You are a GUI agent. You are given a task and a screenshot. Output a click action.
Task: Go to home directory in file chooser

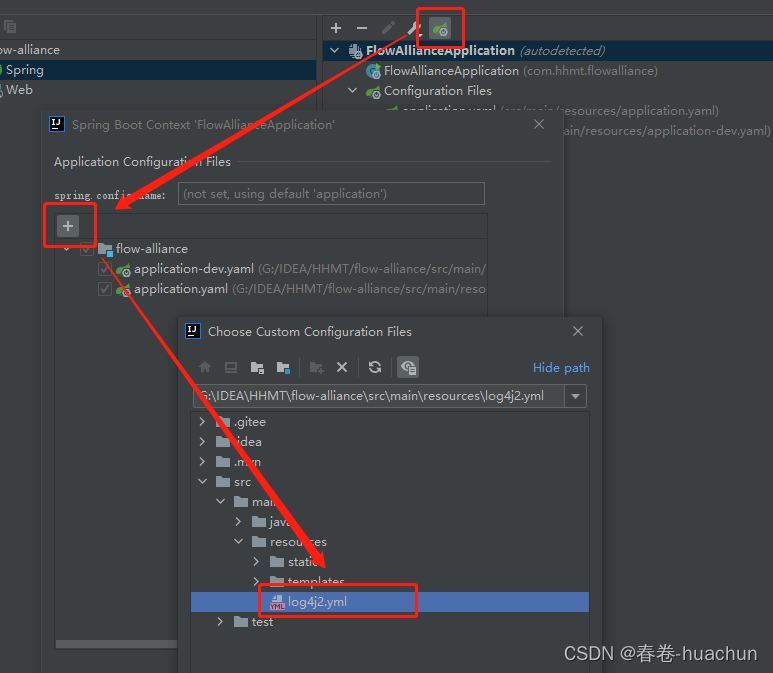pos(205,367)
